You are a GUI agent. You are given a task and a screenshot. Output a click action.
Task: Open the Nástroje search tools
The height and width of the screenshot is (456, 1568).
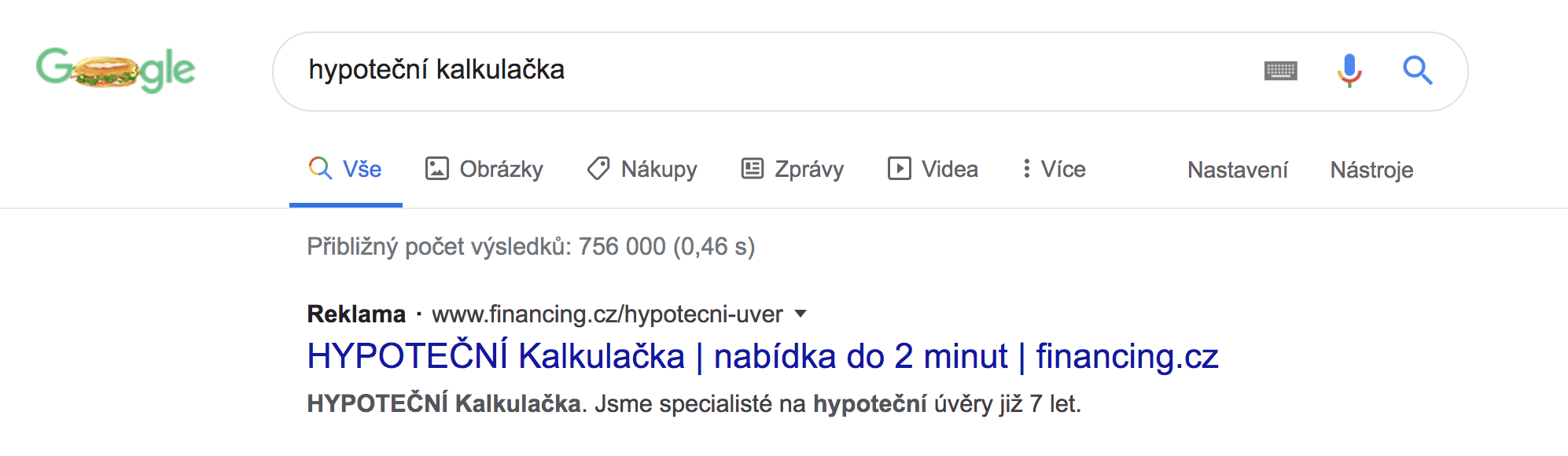1371,170
